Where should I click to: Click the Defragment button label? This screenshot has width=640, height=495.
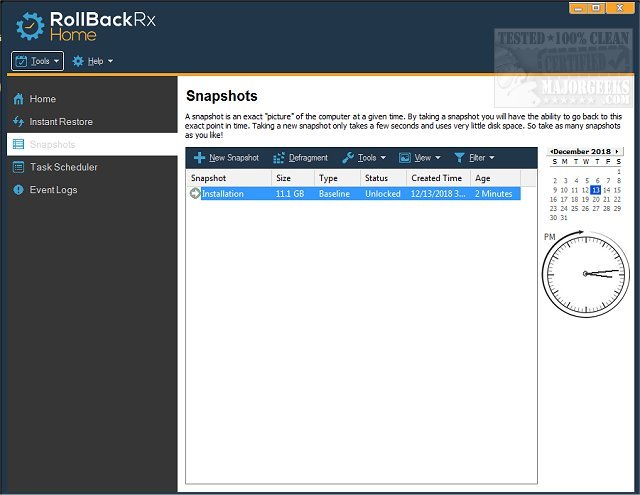(x=308, y=158)
